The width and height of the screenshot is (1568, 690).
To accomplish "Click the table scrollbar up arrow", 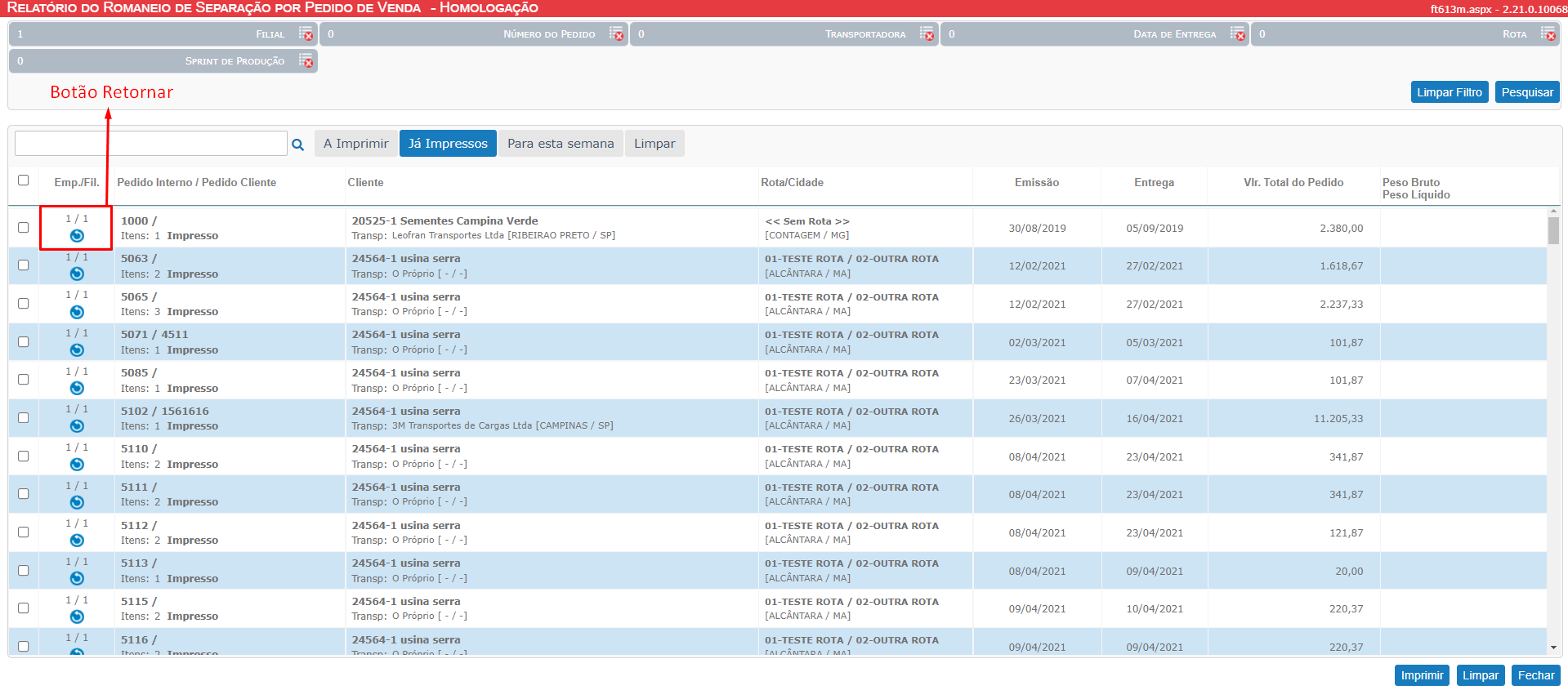I will point(1553,211).
